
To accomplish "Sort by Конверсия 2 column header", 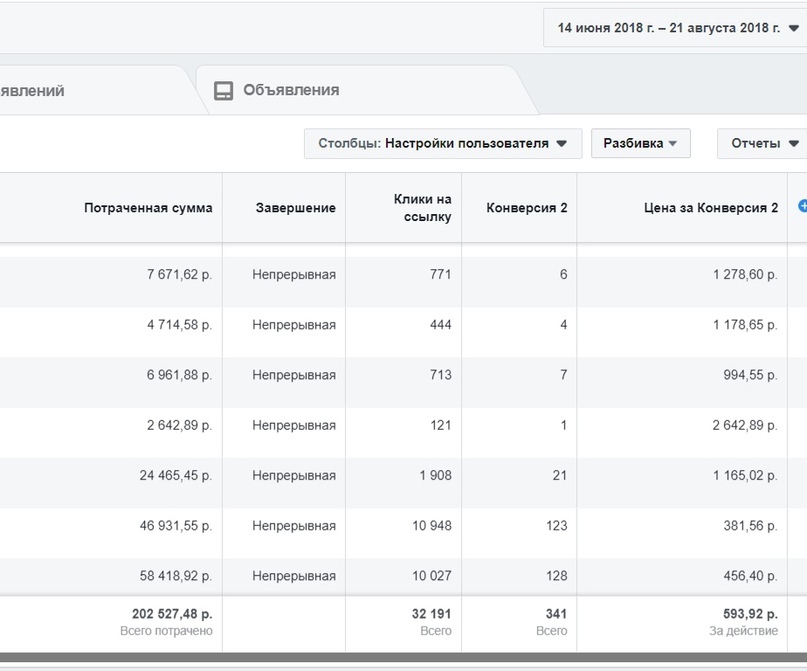I will (x=527, y=208).
